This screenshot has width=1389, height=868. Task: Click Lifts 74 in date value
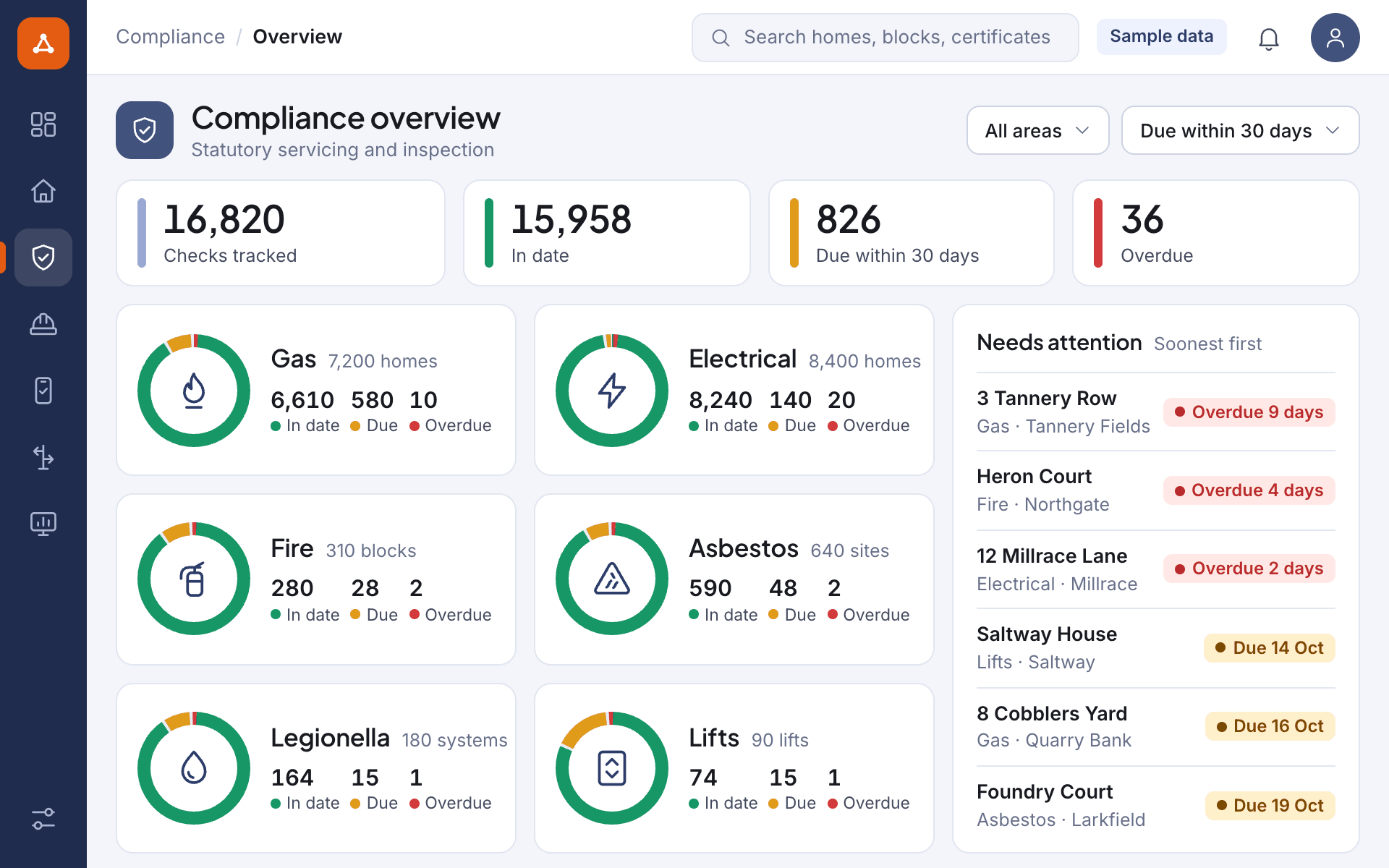[x=703, y=778]
